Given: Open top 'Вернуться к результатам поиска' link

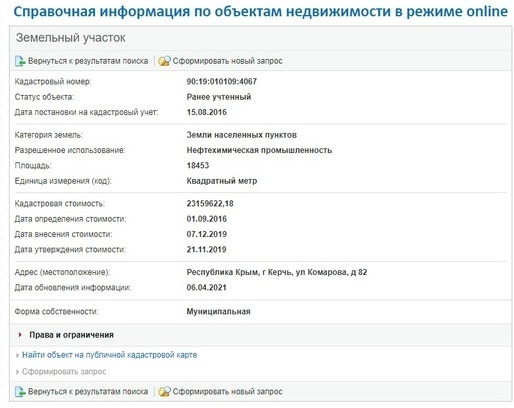Looking at the screenshot, I should [x=88, y=61].
